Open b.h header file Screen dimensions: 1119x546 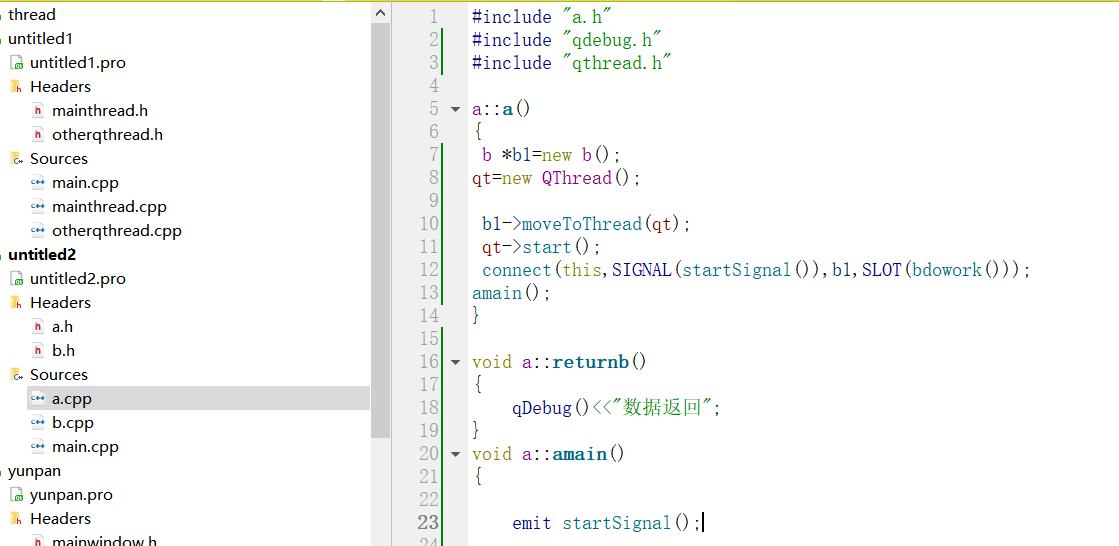click(x=64, y=351)
